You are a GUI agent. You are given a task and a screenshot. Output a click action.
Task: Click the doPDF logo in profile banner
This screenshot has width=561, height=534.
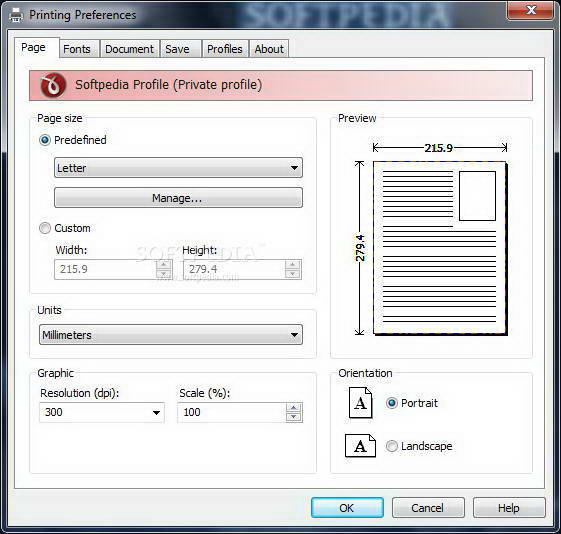coord(53,85)
